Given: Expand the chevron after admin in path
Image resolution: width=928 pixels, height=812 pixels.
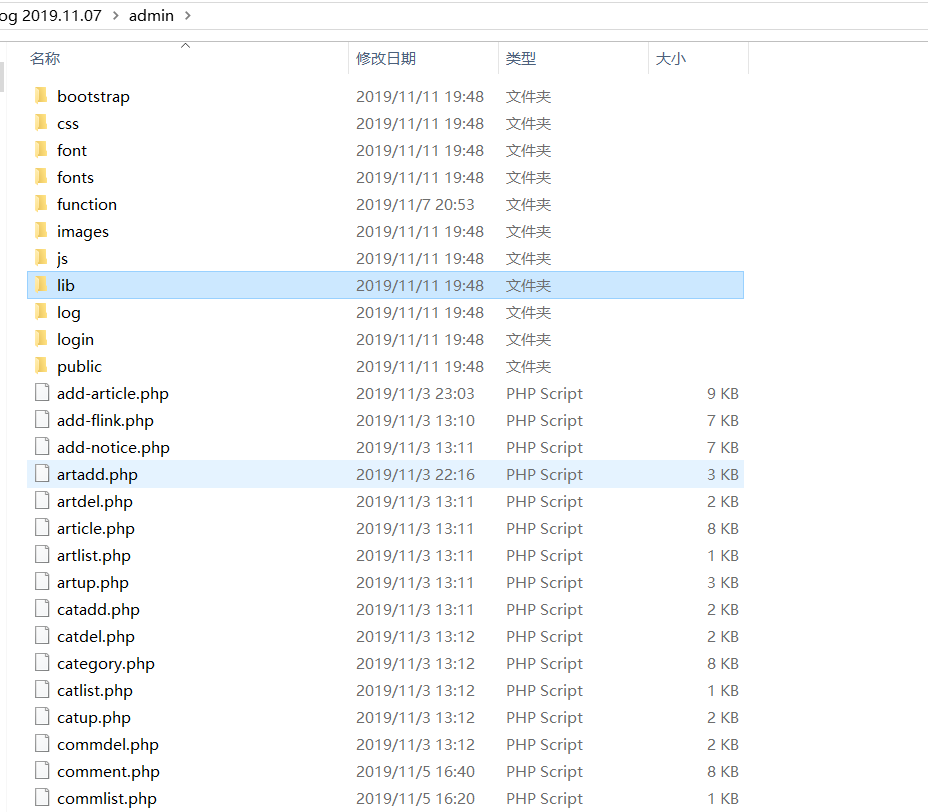Looking at the screenshot, I should coord(188,16).
